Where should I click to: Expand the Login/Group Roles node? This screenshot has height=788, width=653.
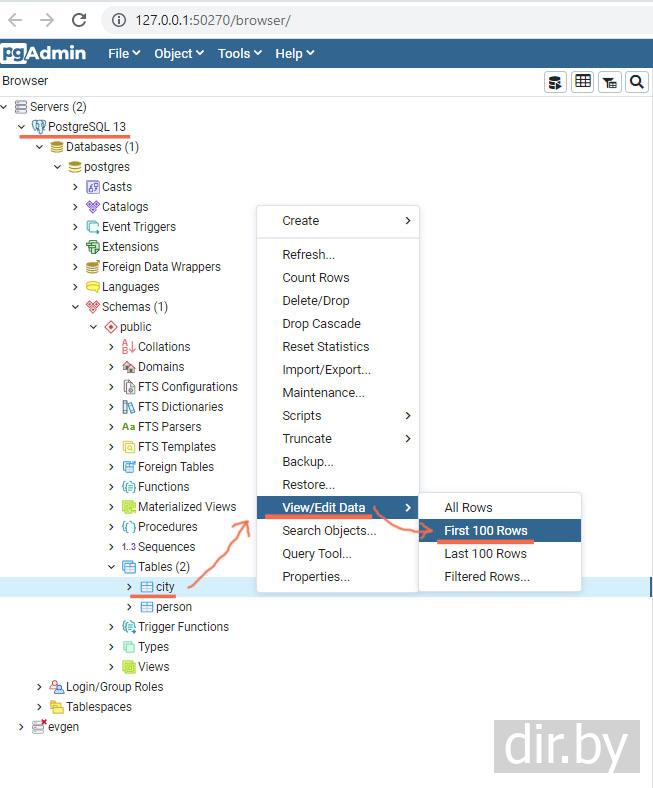click(39, 687)
